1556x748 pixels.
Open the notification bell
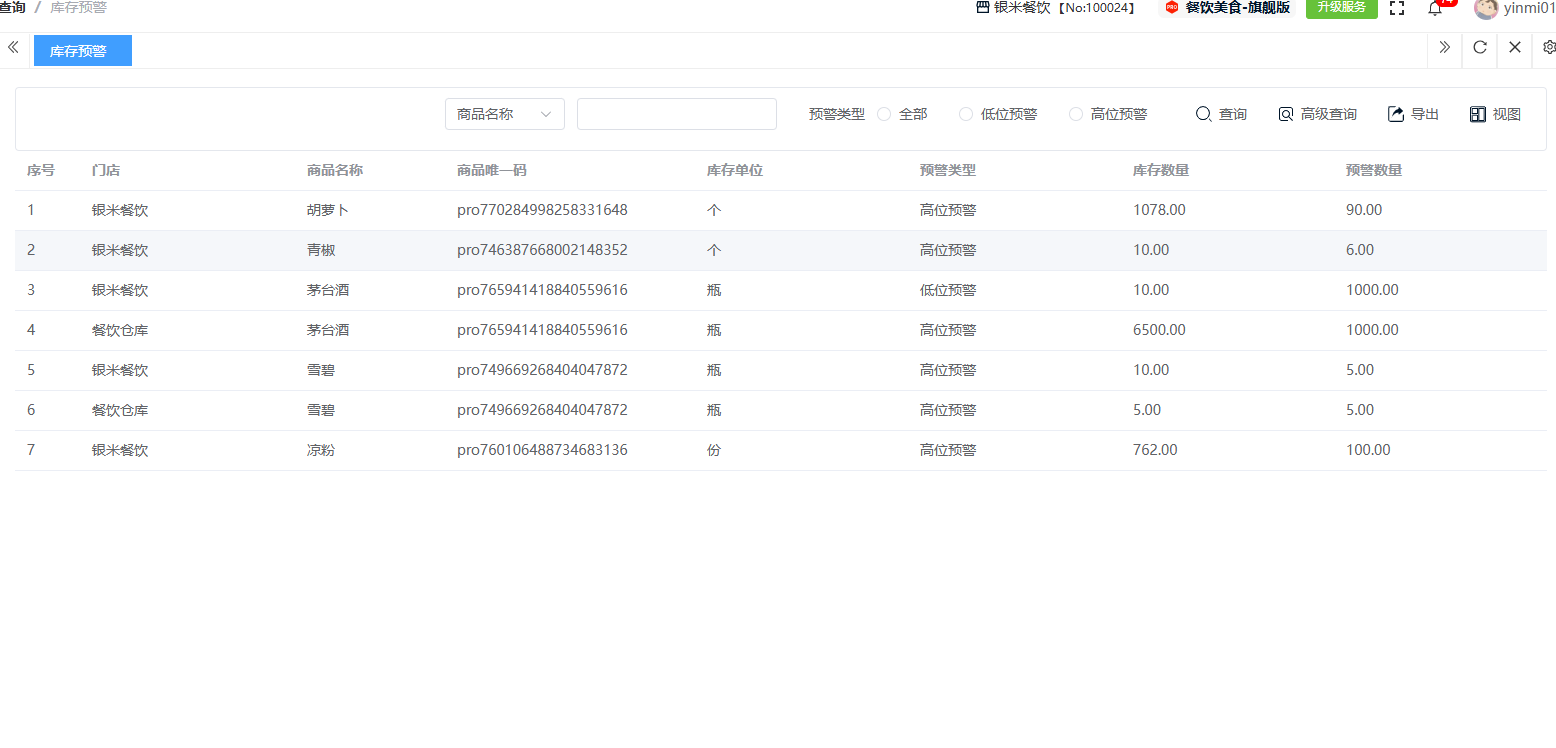pos(1435,9)
